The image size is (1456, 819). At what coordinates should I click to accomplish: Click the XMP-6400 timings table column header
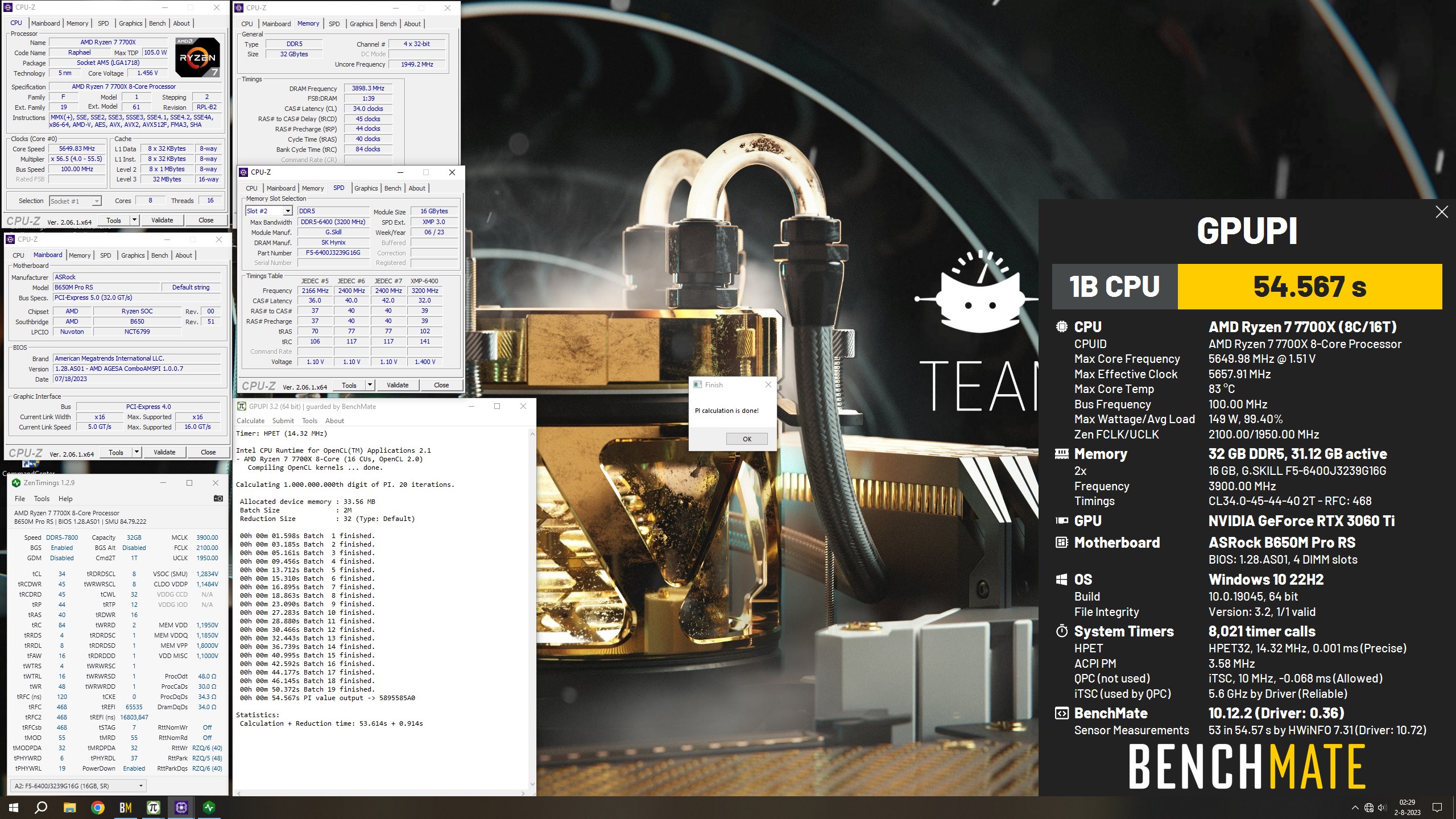[x=425, y=281]
